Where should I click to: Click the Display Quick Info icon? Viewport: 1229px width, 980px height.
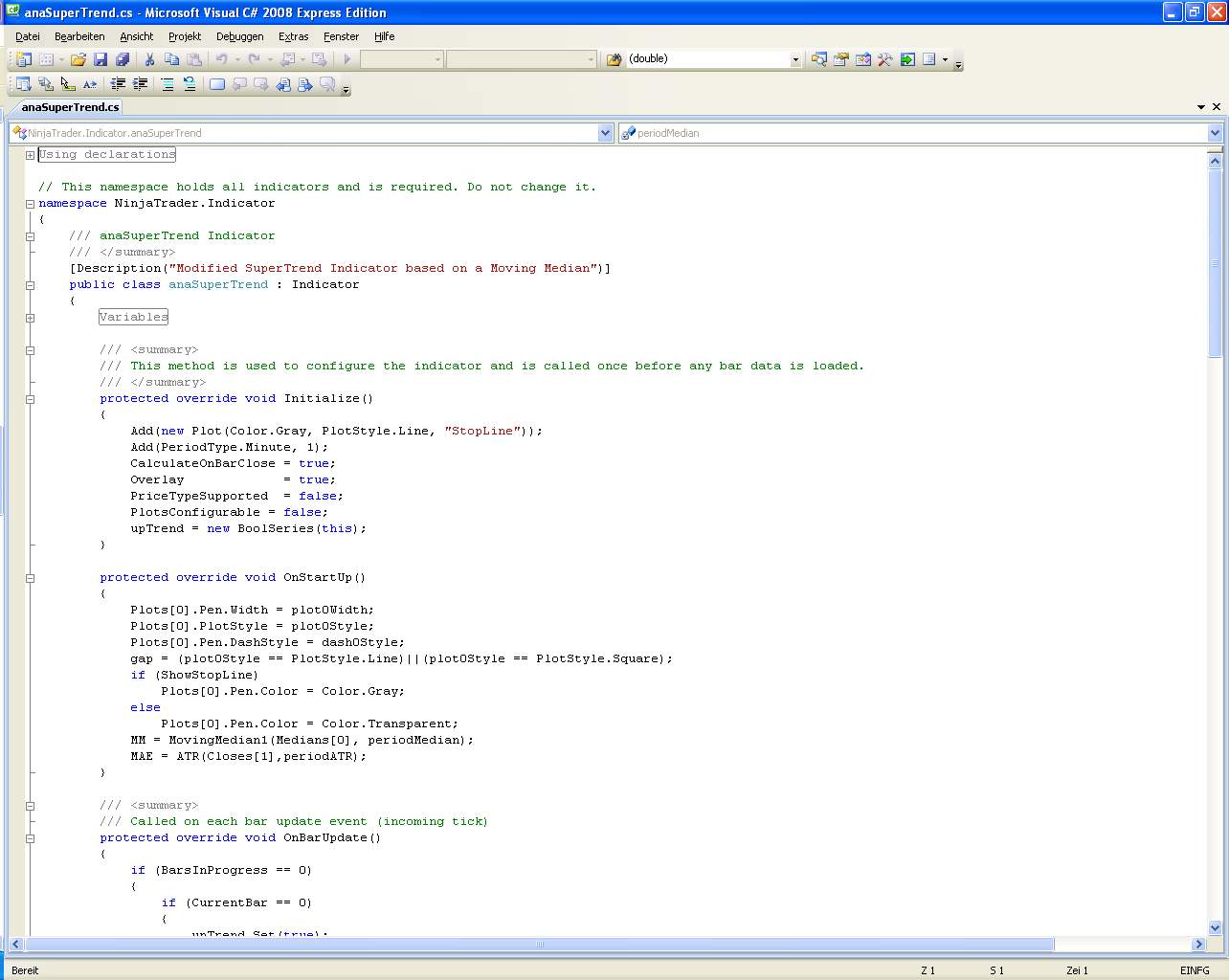pos(68,84)
